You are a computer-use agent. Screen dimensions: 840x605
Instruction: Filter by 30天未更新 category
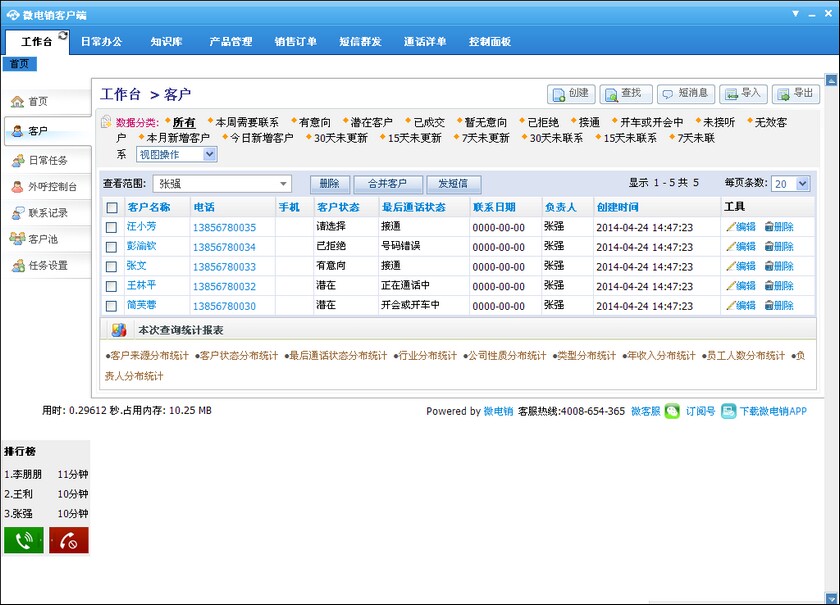pyautogui.click(x=341, y=138)
